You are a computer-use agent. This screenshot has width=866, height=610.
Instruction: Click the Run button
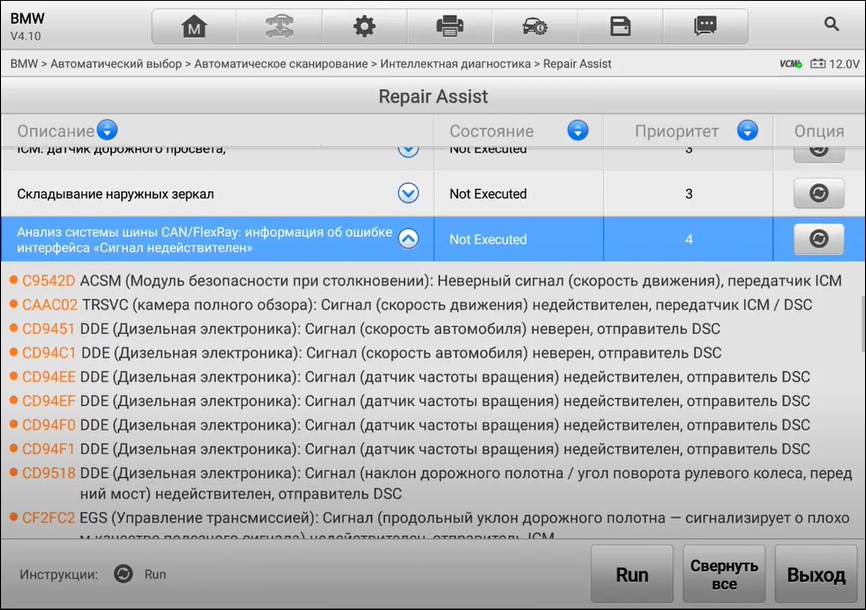click(632, 574)
